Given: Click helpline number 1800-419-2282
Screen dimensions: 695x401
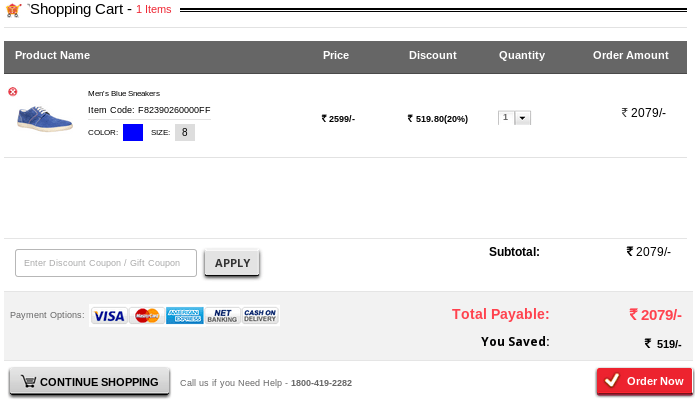Looking at the screenshot, I should [x=321, y=383].
